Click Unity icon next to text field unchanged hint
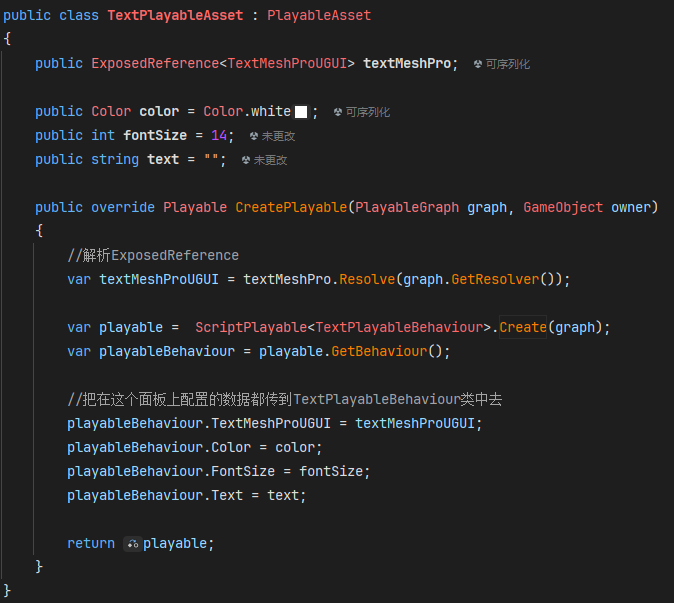Screen dimensions: 674x603 (x=246, y=160)
